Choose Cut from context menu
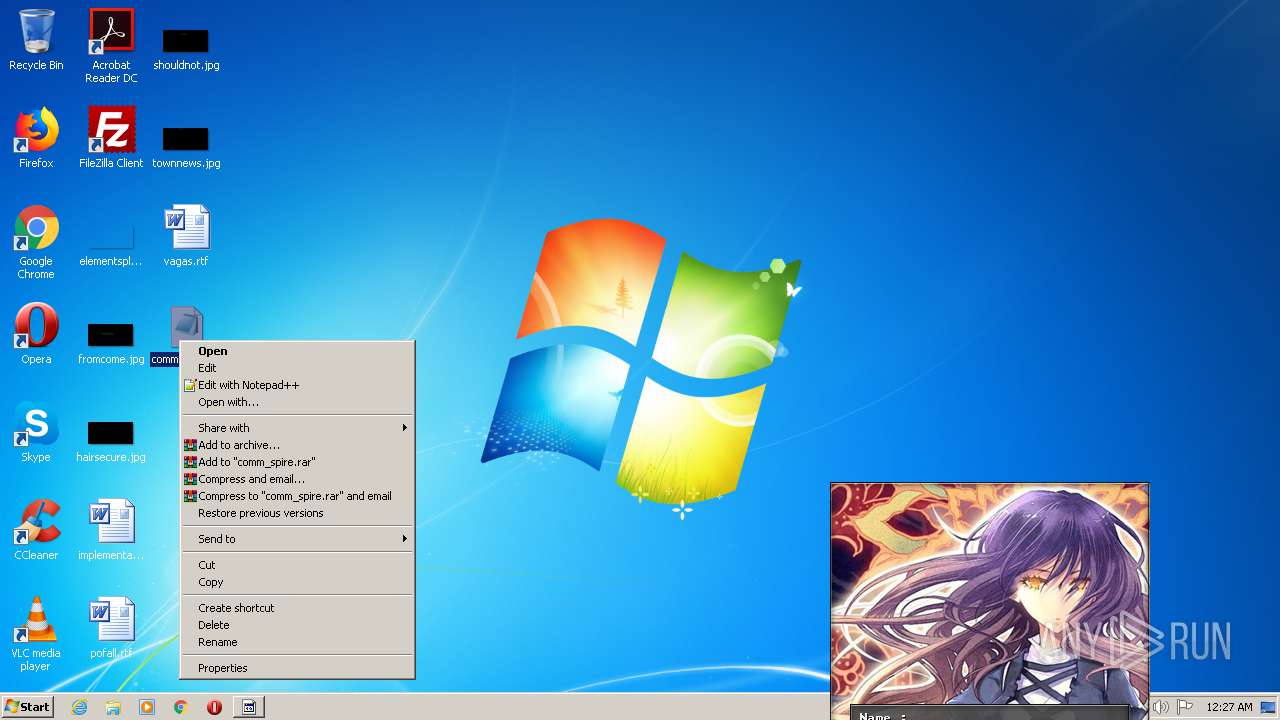Image resolution: width=1280 pixels, height=720 pixels. coord(297,565)
